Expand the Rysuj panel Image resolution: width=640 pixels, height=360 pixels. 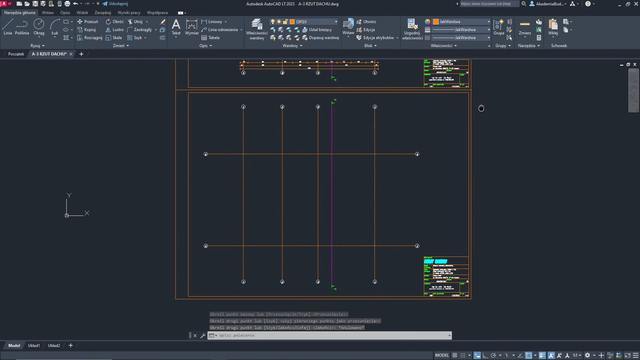click(37, 46)
